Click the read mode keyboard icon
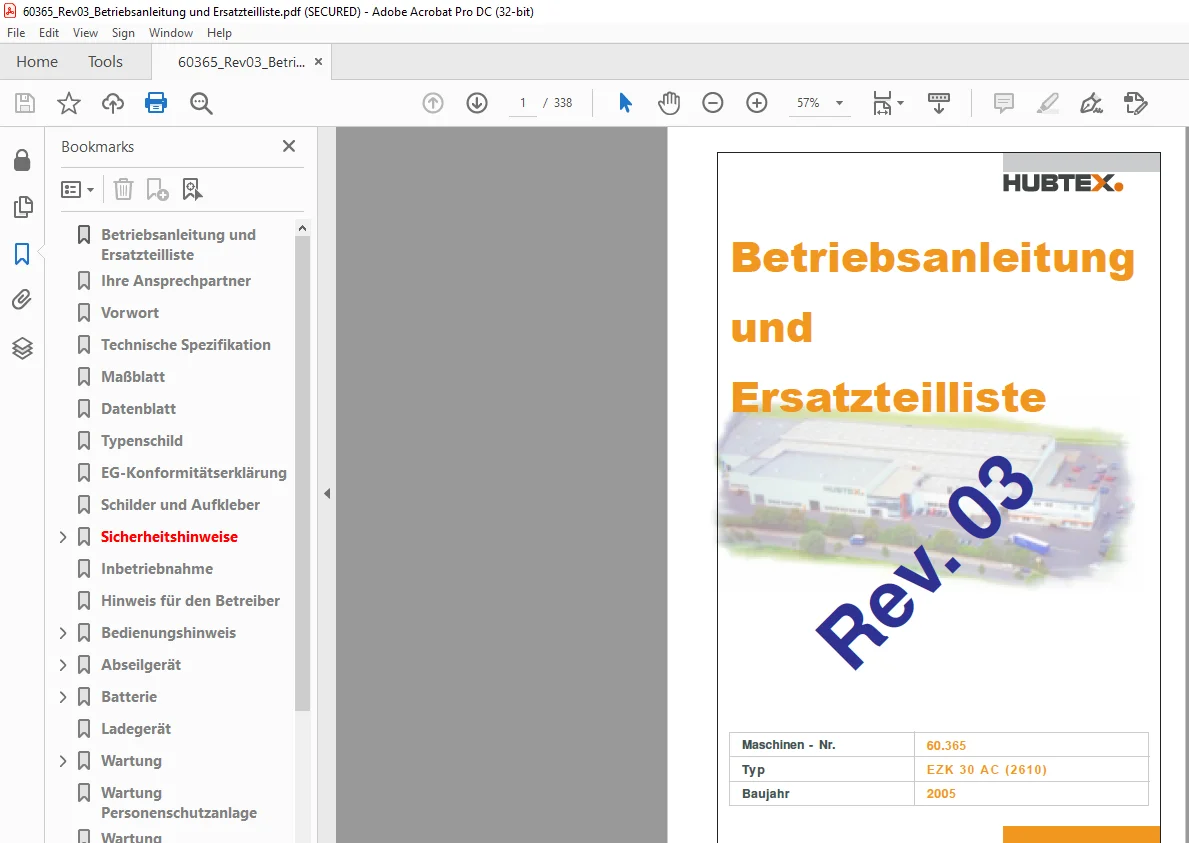The image size is (1189, 843). pyautogui.click(x=939, y=103)
